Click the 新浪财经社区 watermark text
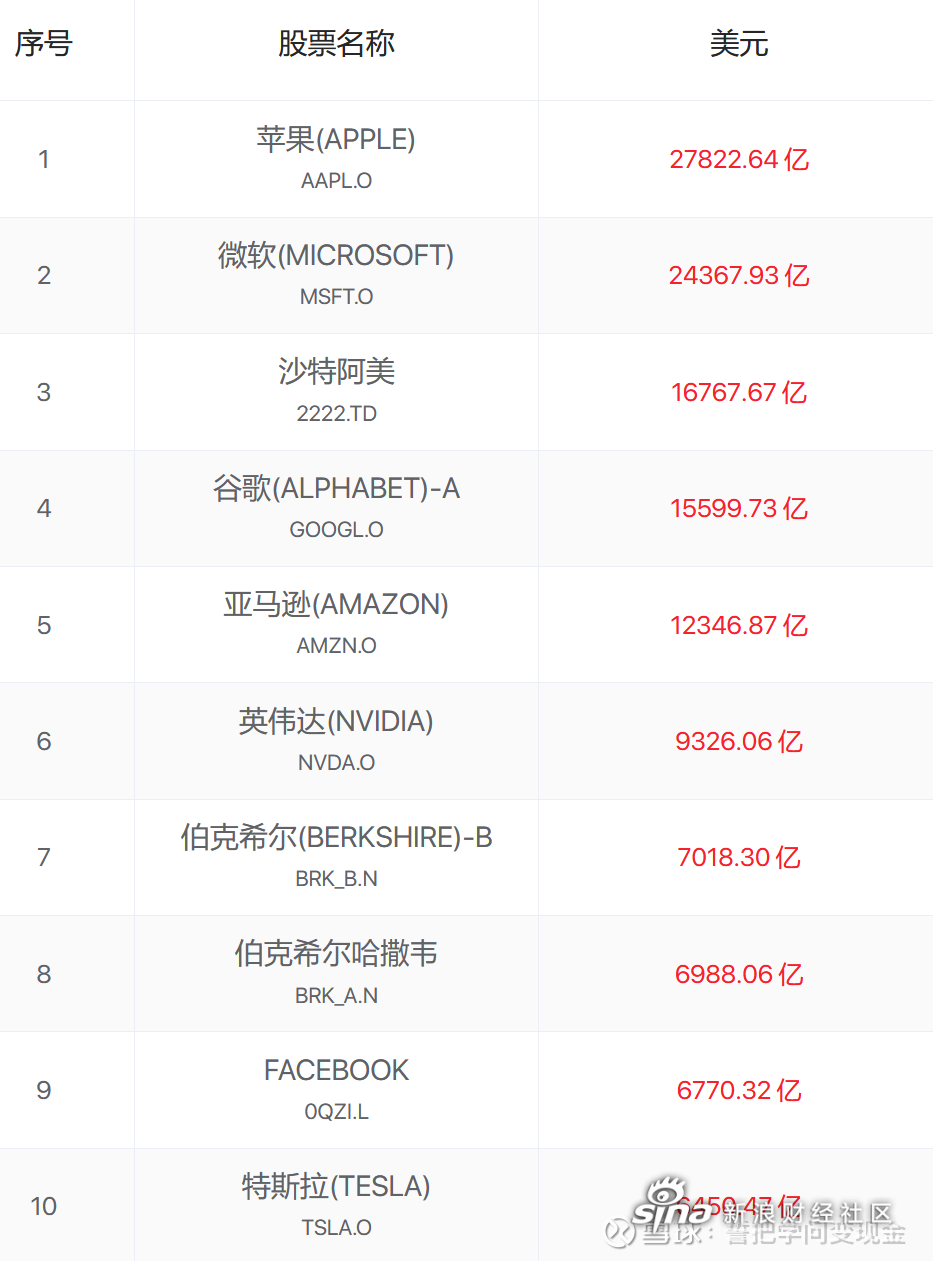Viewport: 933px width, 1261px height. [807, 1214]
